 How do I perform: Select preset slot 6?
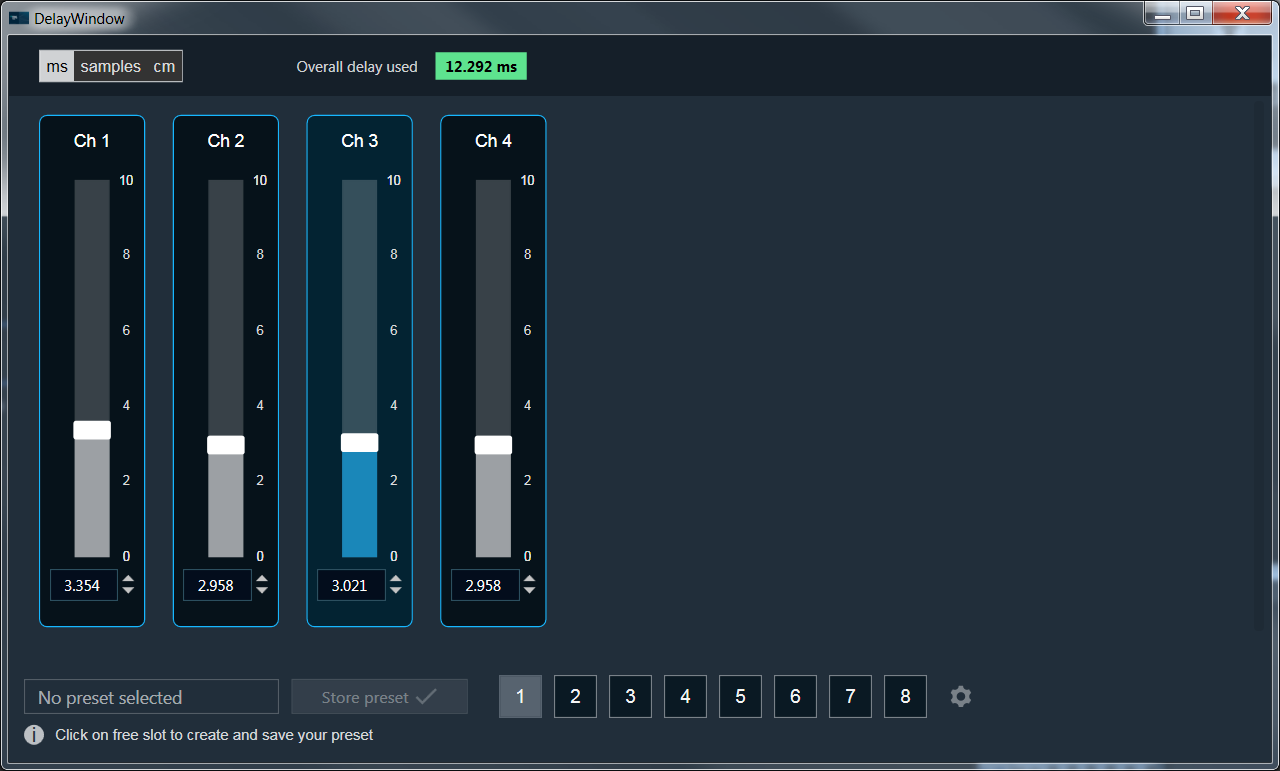(795, 696)
